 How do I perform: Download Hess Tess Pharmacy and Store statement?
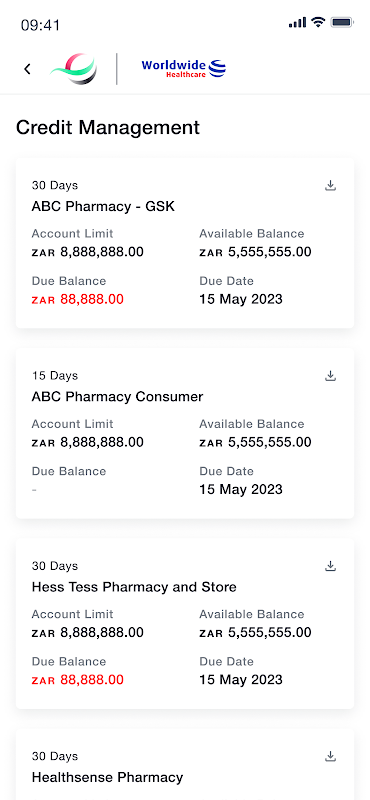pos(331,566)
